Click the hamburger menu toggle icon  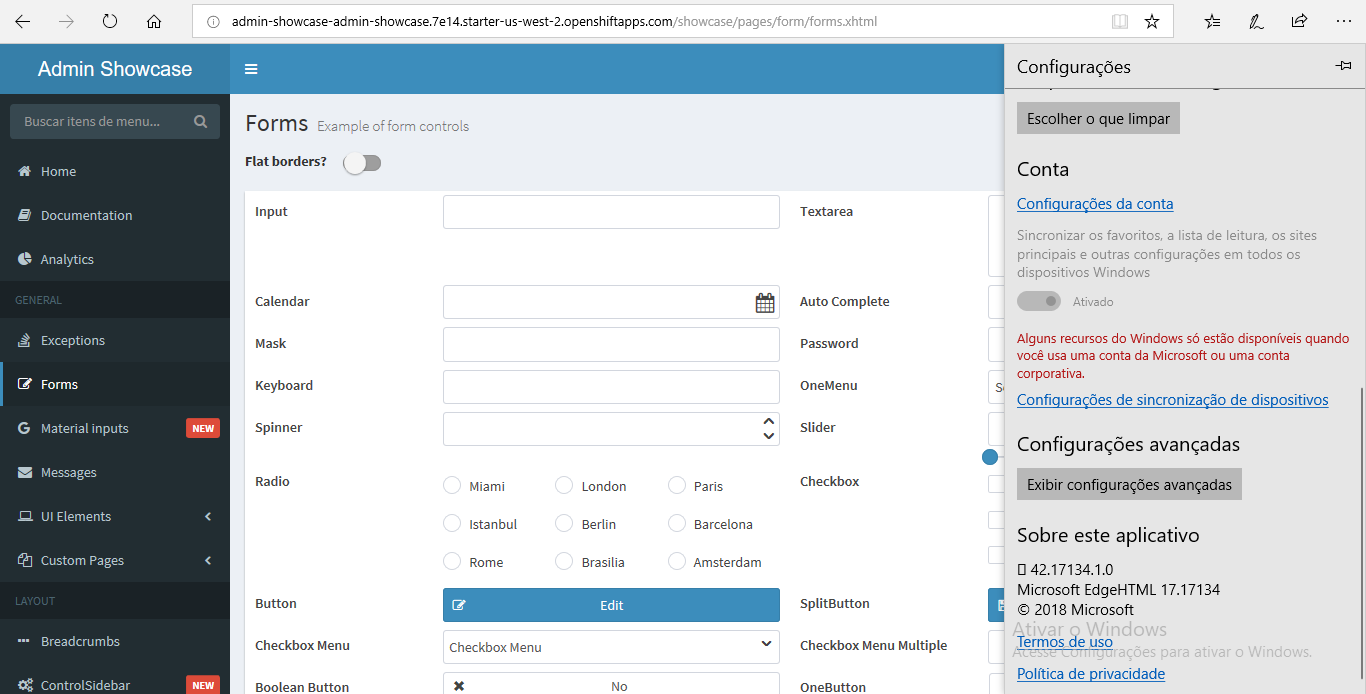(251, 69)
